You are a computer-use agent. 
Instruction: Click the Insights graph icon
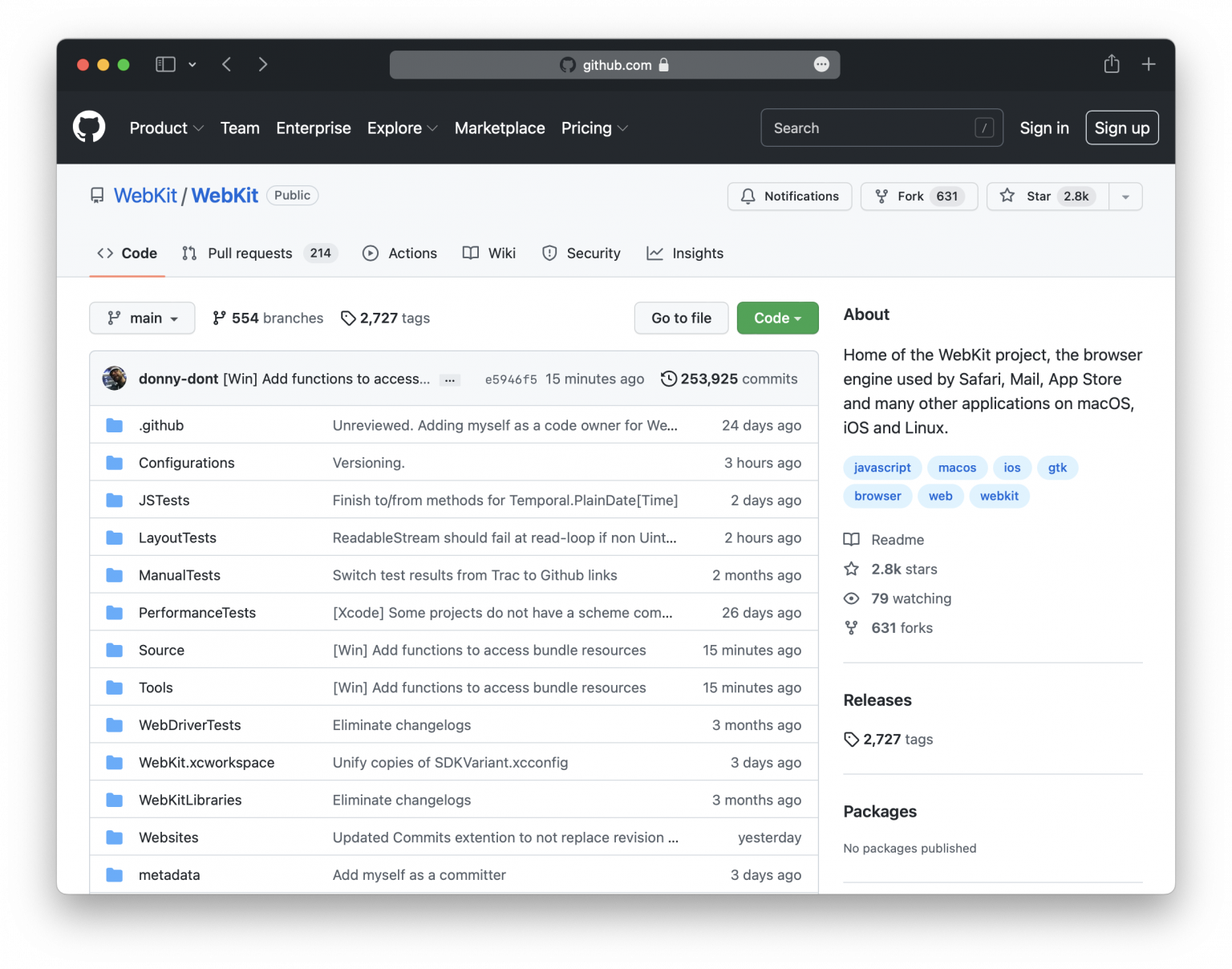[655, 253]
